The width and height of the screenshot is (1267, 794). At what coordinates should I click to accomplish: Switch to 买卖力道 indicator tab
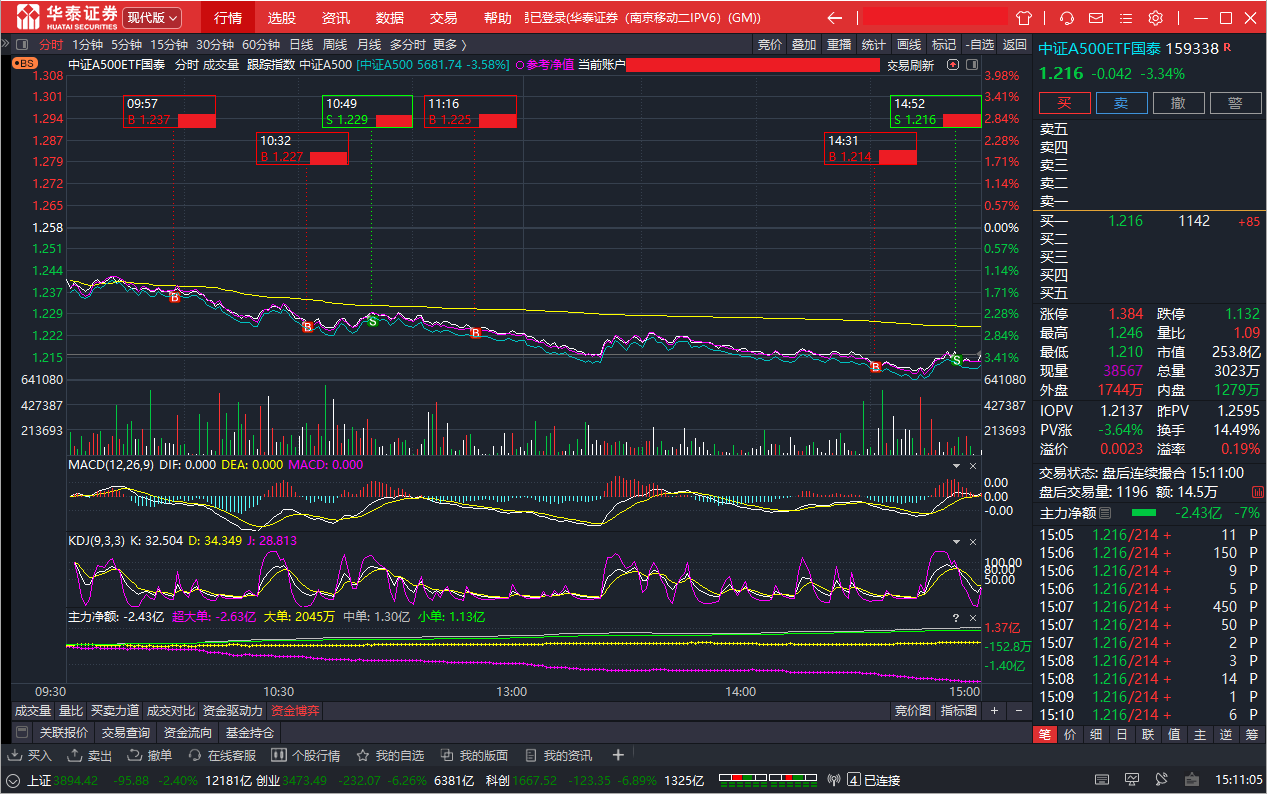tap(115, 711)
